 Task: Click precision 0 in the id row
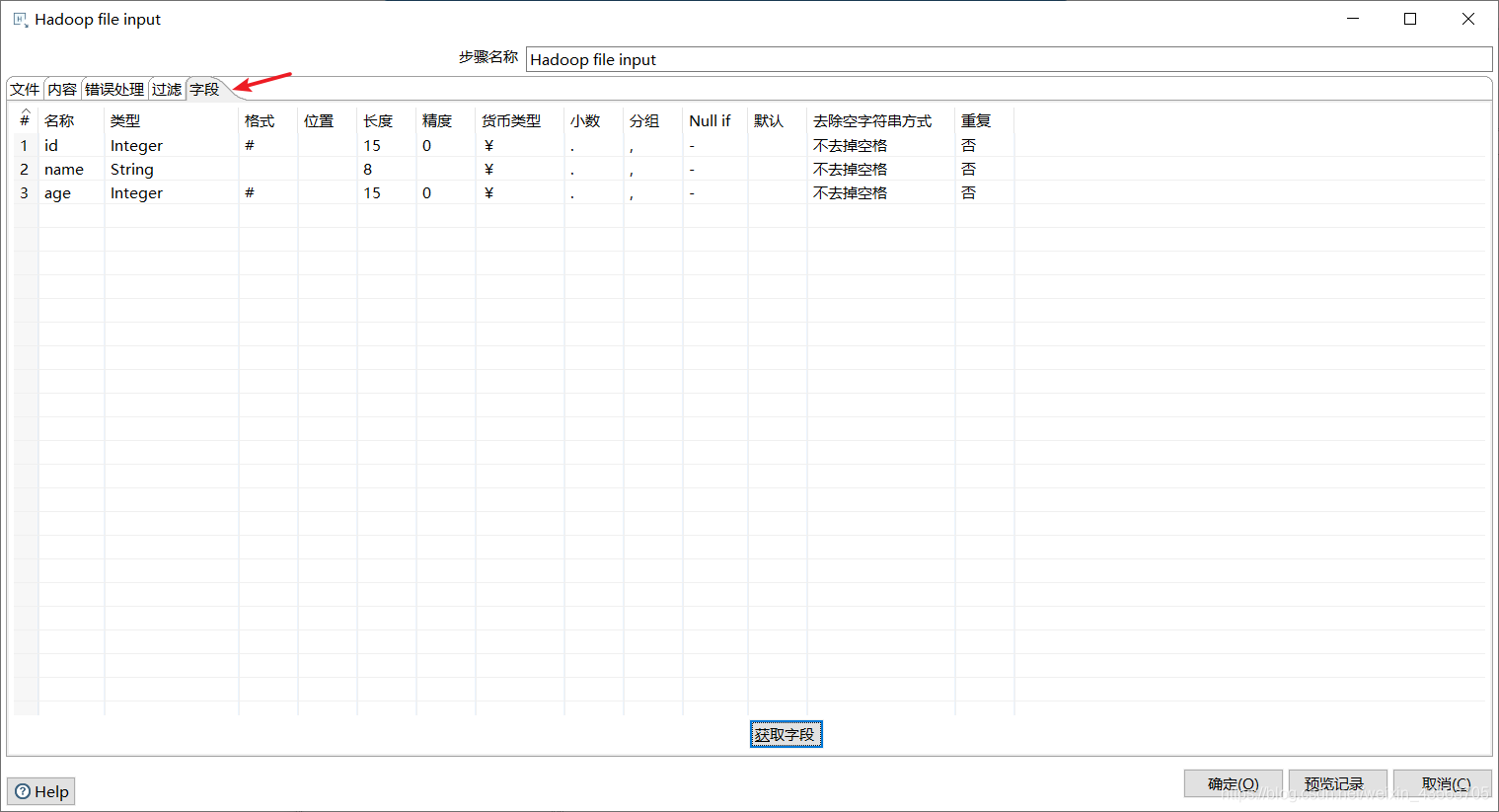click(446, 145)
